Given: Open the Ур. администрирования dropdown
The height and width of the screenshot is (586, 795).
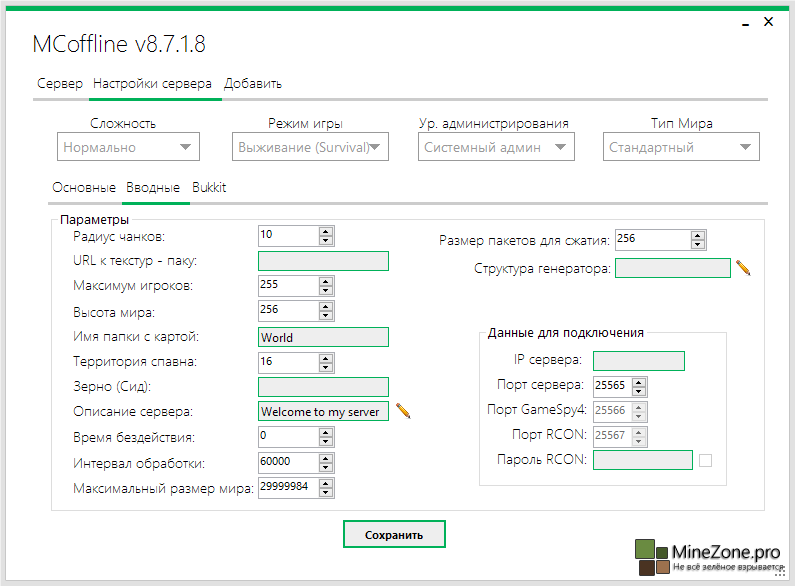Looking at the screenshot, I should 496,147.
